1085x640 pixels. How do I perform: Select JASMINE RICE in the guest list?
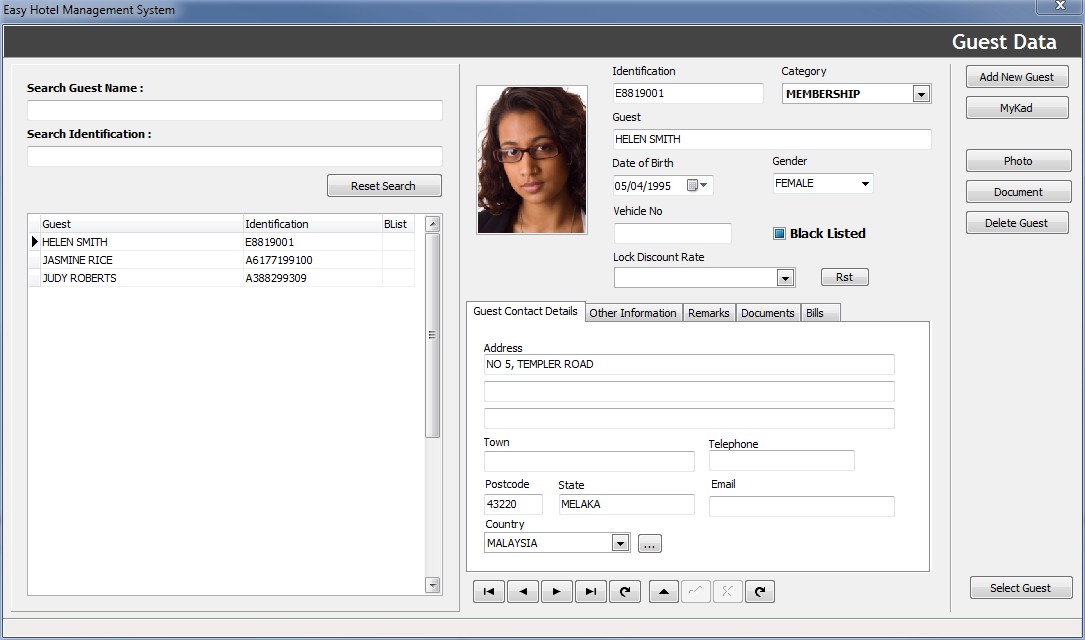coord(78,260)
